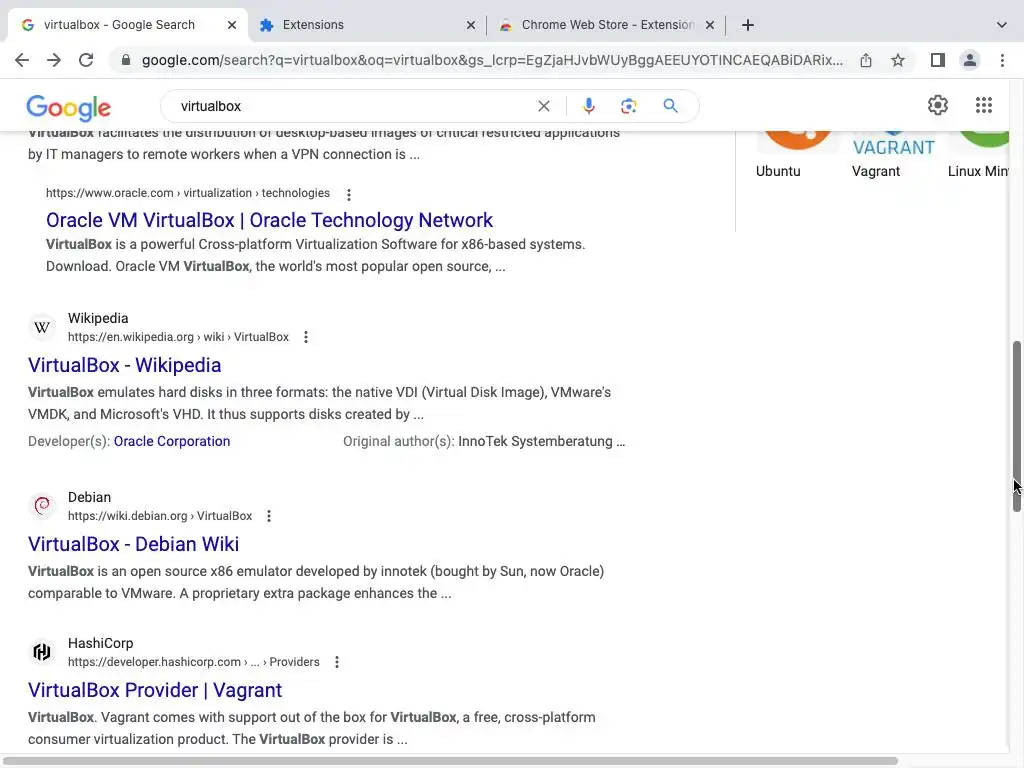Open Google quick settings gear
Image resolution: width=1024 pixels, height=768 pixels.
coord(938,105)
